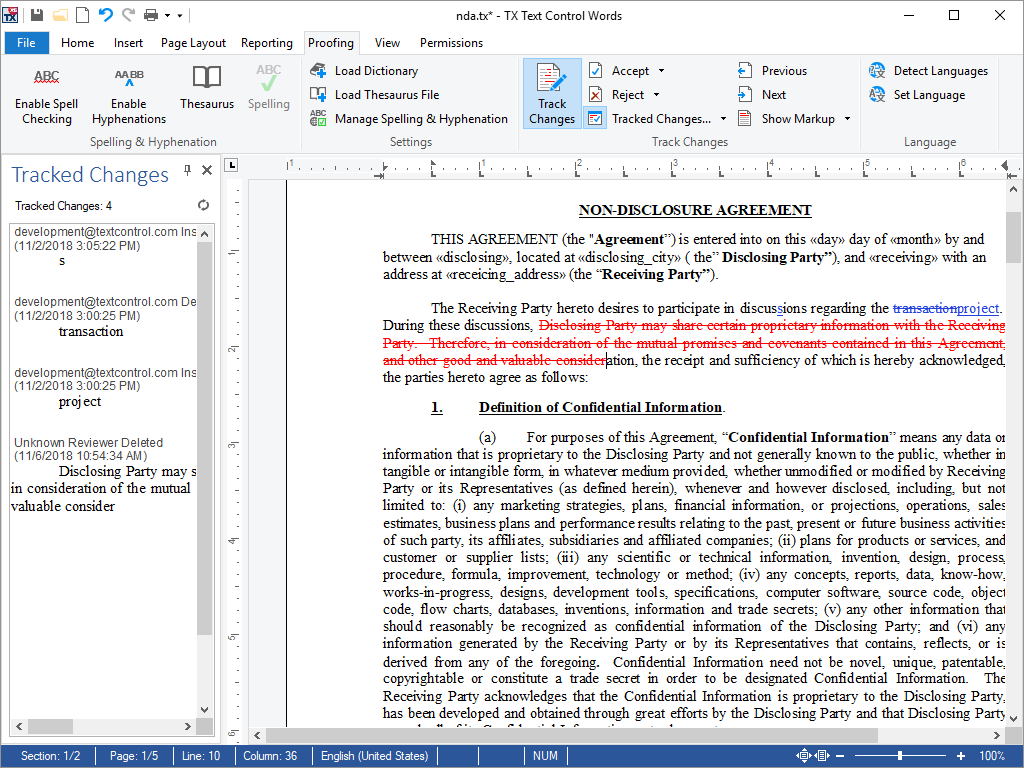Open the Show Markup dropdown
The height and width of the screenshot is (768, 1024).
pos(847,119)
